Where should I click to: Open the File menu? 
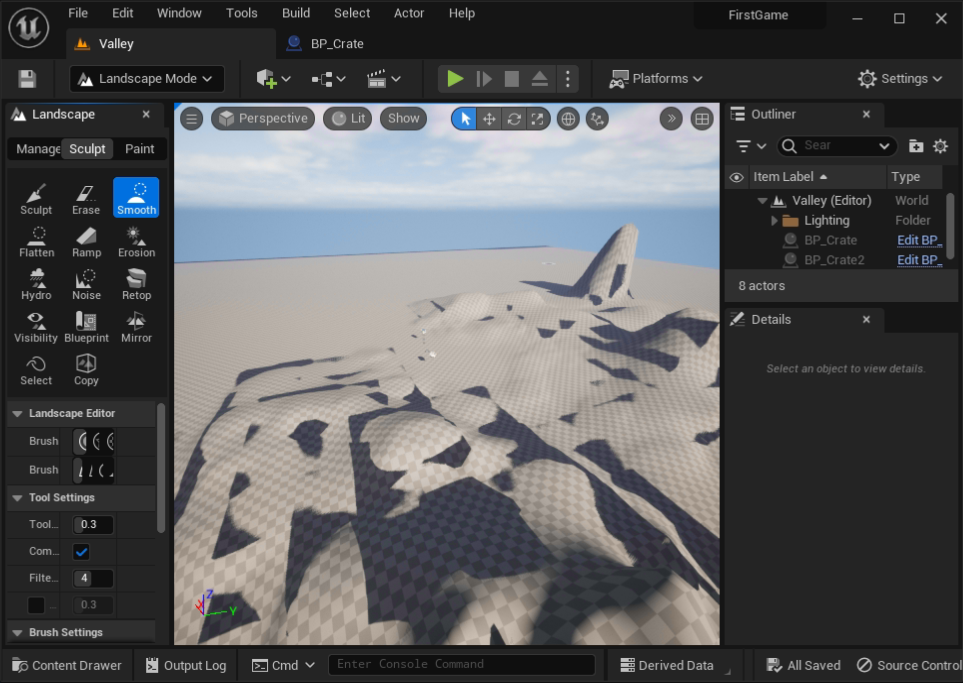click(78, 13)
